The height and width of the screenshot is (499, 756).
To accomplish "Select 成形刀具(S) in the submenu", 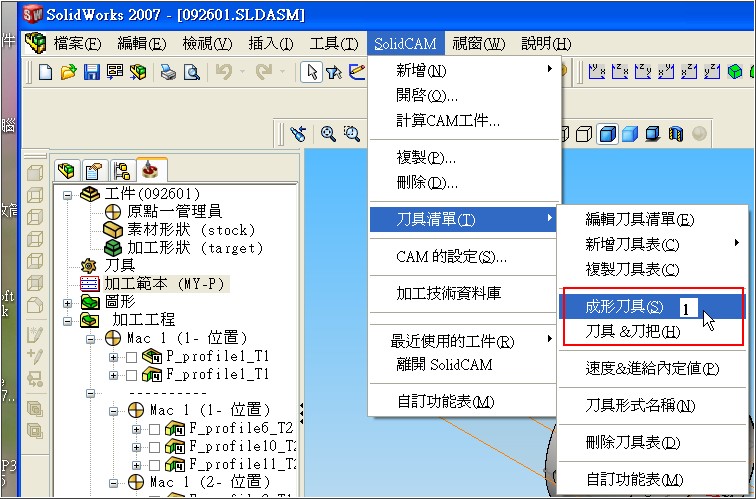I will click(624, 307).
